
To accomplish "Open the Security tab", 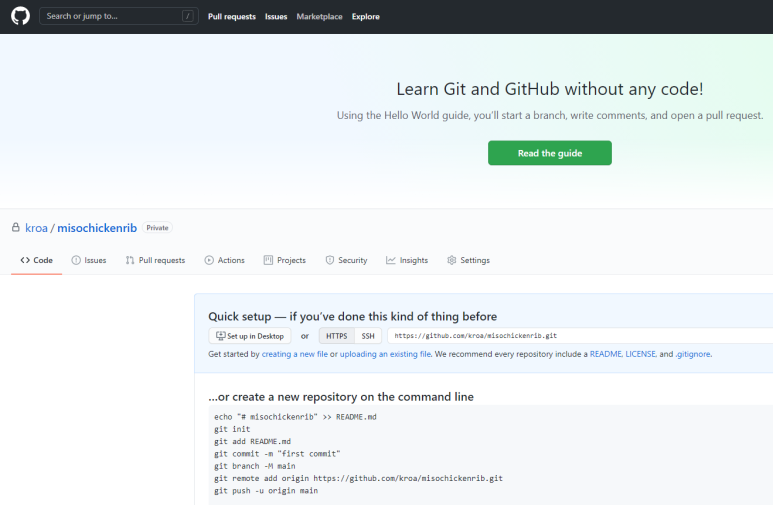I will coord(346,260).
